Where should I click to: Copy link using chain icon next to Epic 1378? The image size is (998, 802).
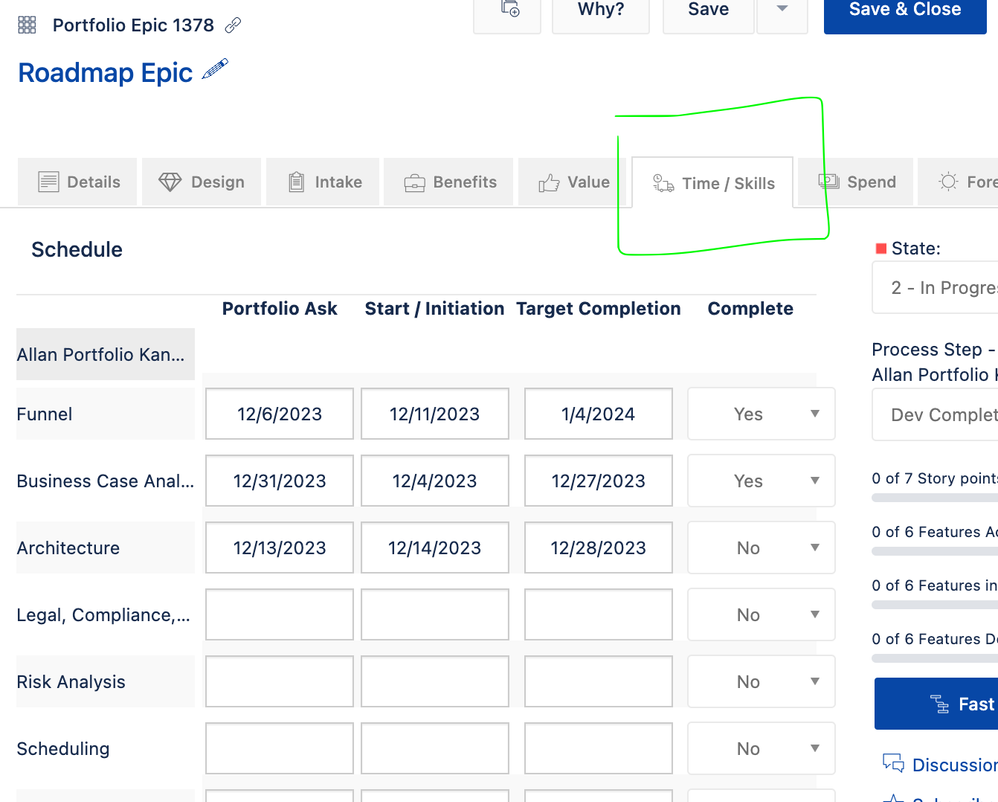pyautogui.click(x=233, y=25)
